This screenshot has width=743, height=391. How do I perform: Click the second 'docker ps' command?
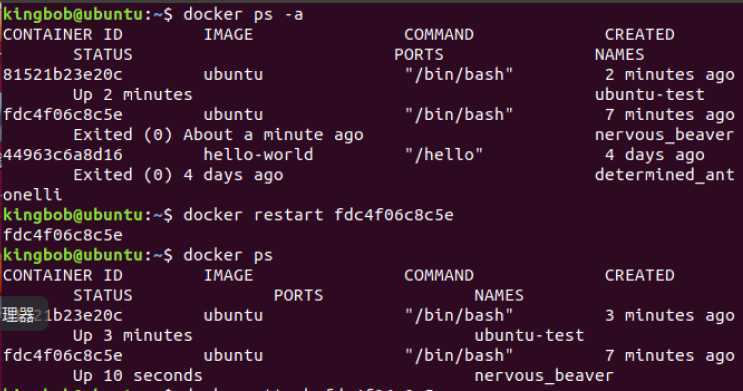228,255
